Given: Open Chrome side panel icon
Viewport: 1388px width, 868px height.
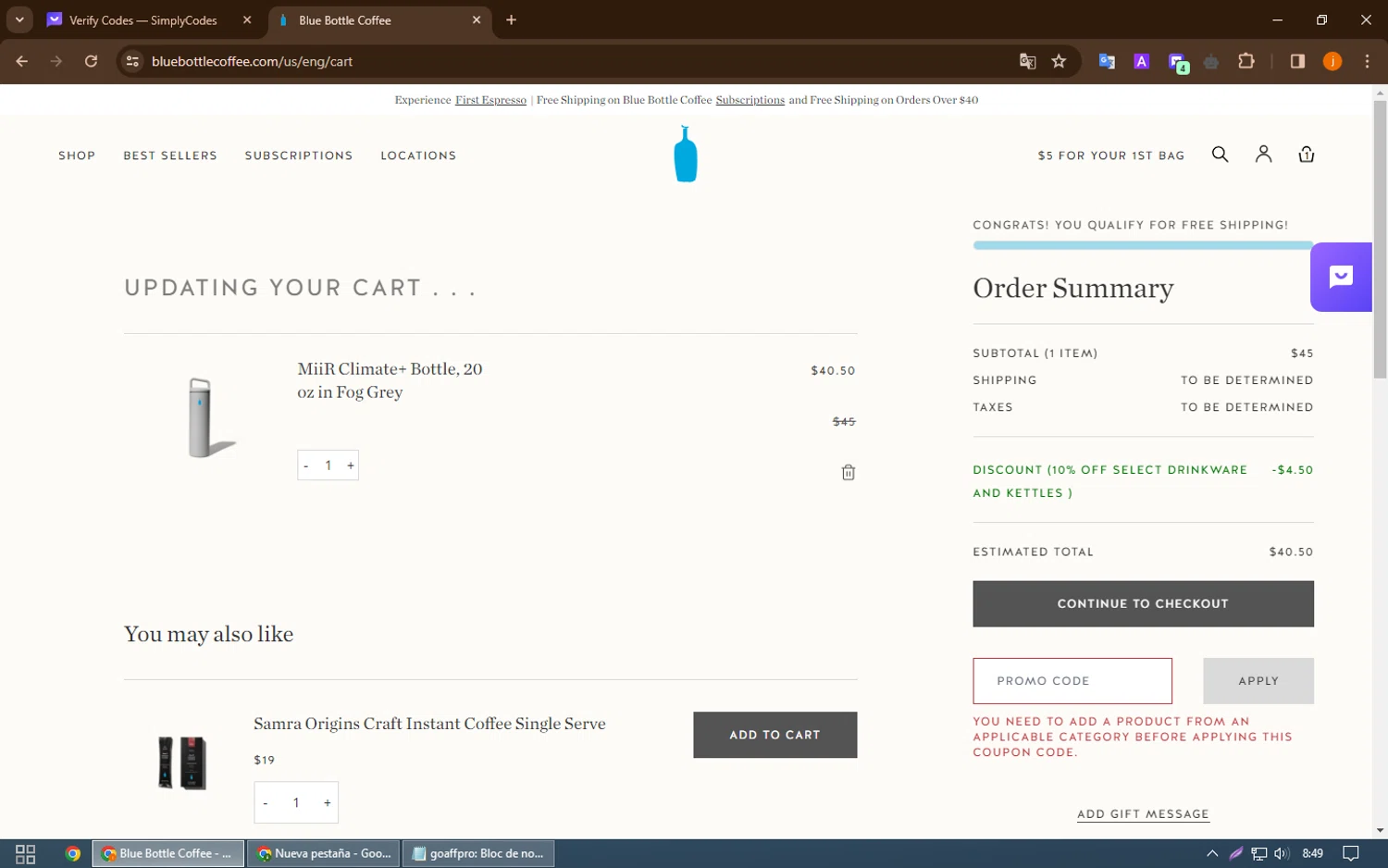Looking at the screenshot, I should 1297,61.
